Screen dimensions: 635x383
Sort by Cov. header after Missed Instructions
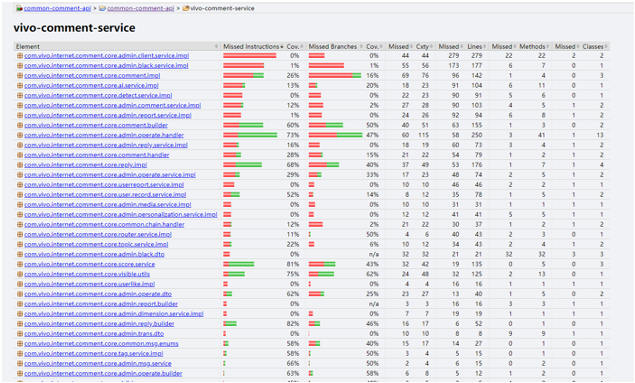point(294,47)
